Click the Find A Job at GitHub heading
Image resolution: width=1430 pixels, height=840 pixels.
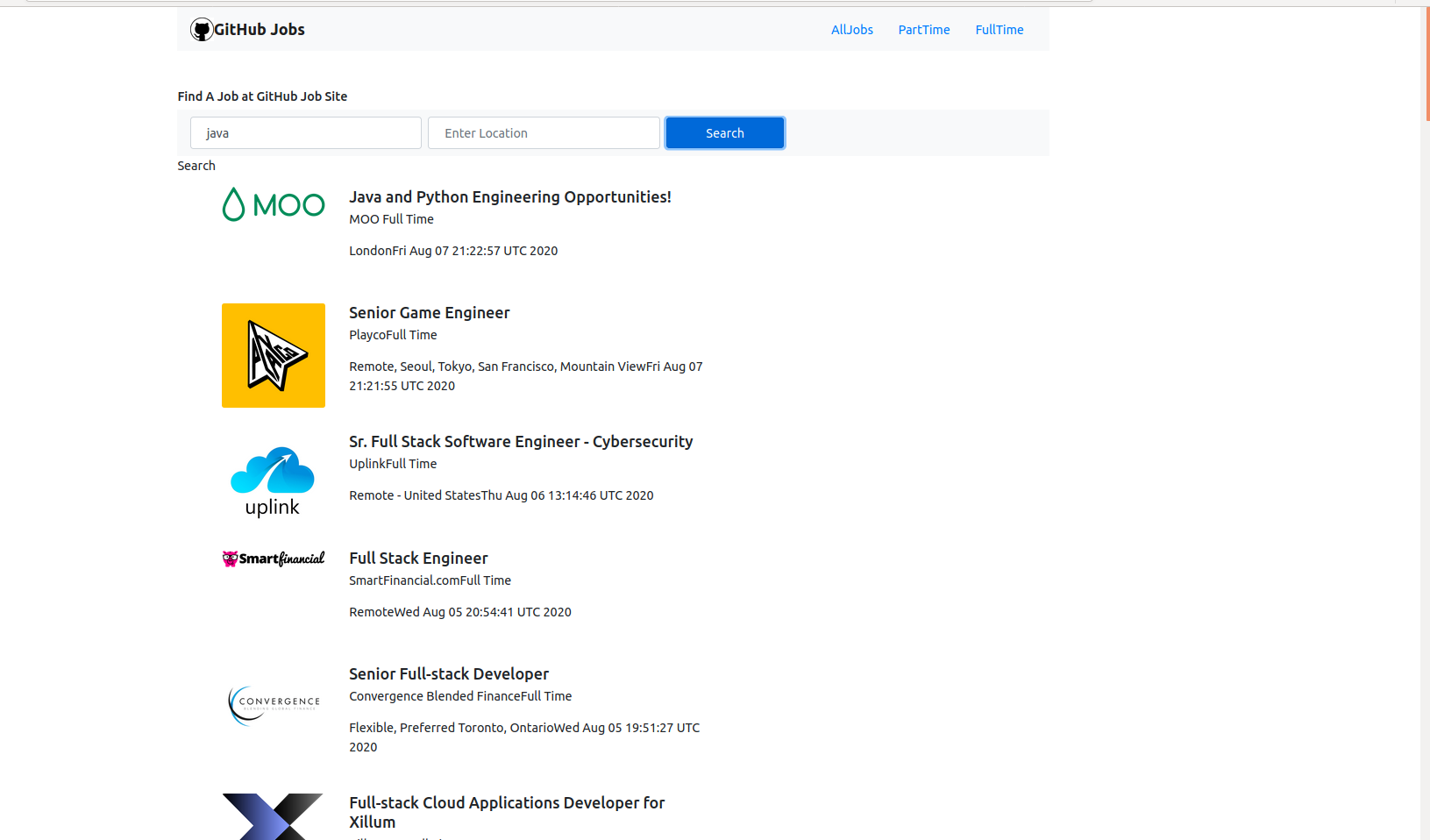point(262,96)
